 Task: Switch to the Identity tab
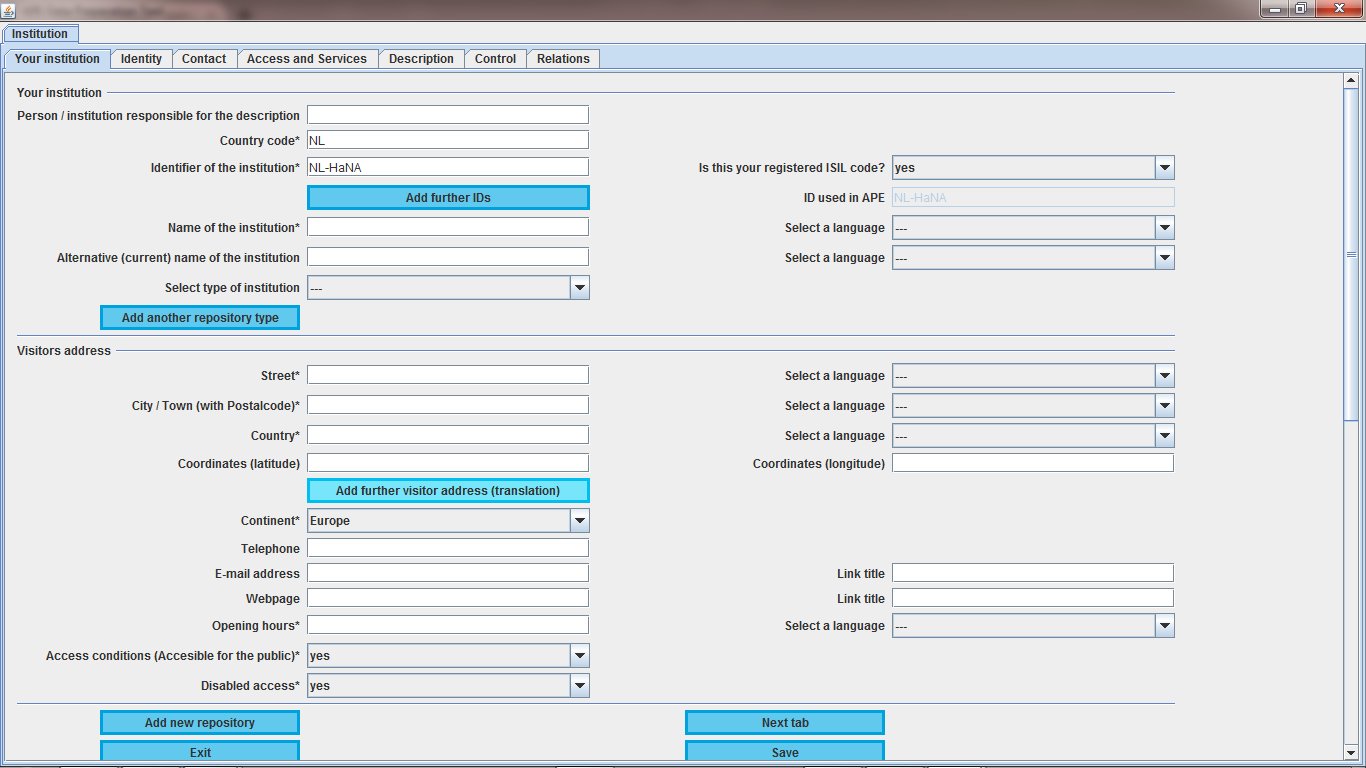tap(141, 59)
